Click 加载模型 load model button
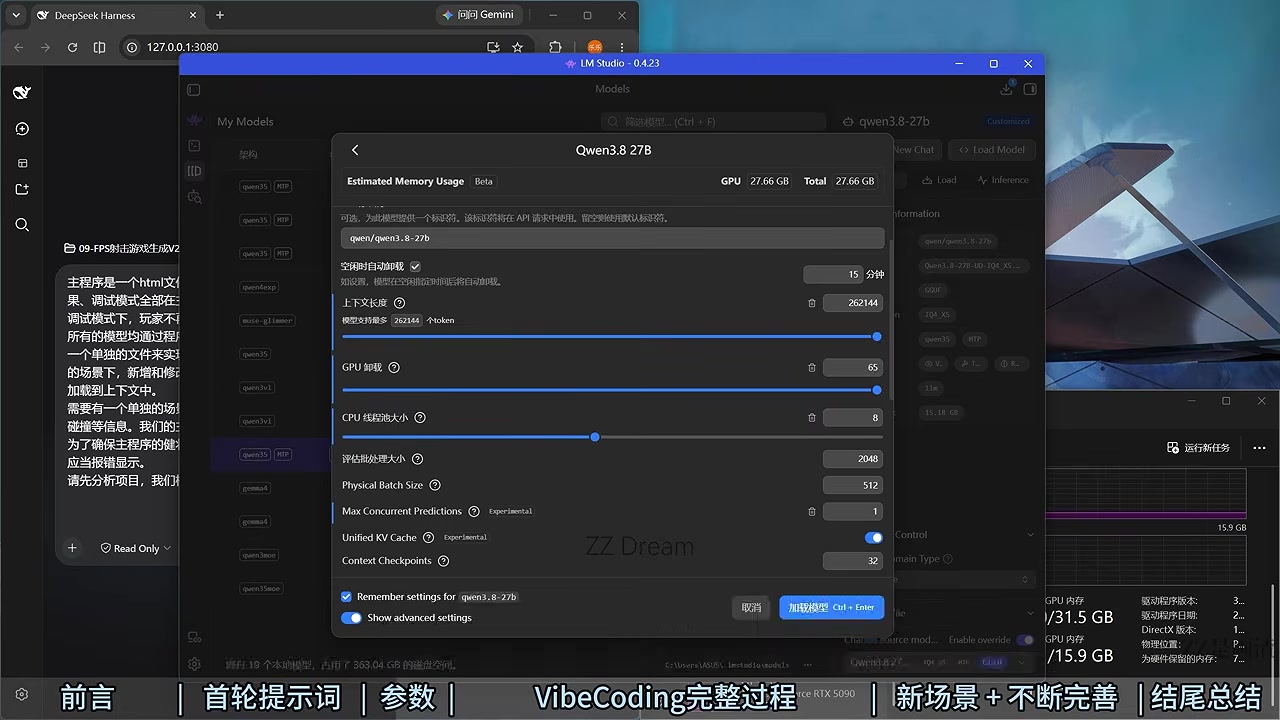 [x=831, y=607]
